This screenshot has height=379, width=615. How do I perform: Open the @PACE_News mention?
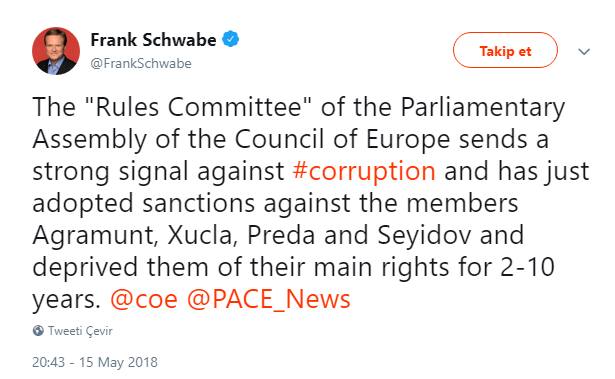(268, 299)
